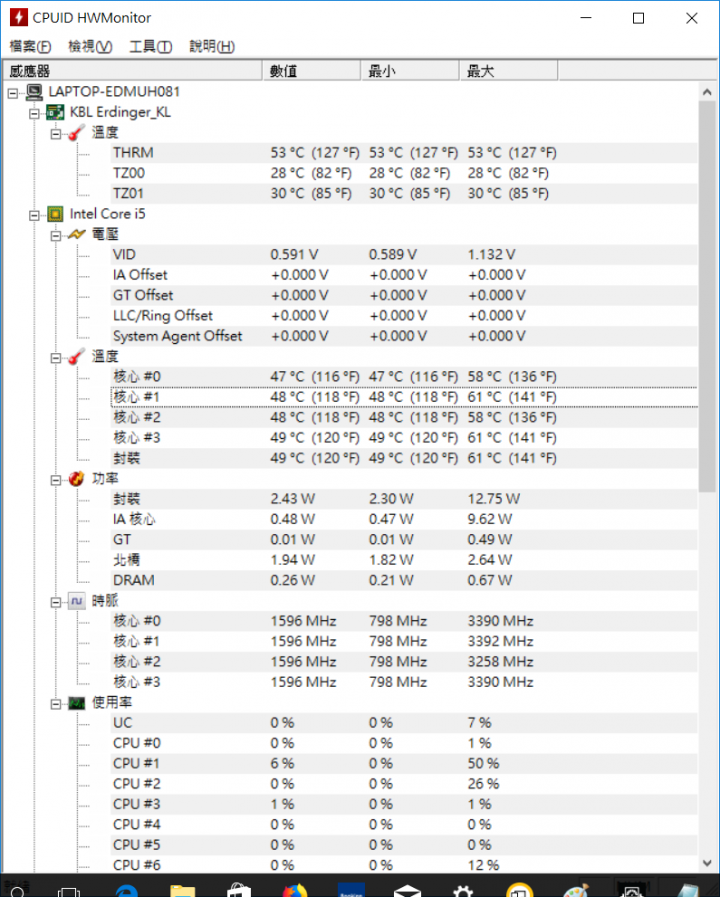Select the System Agent Offset row
The image size is (720, 897).
click(404, 336)
